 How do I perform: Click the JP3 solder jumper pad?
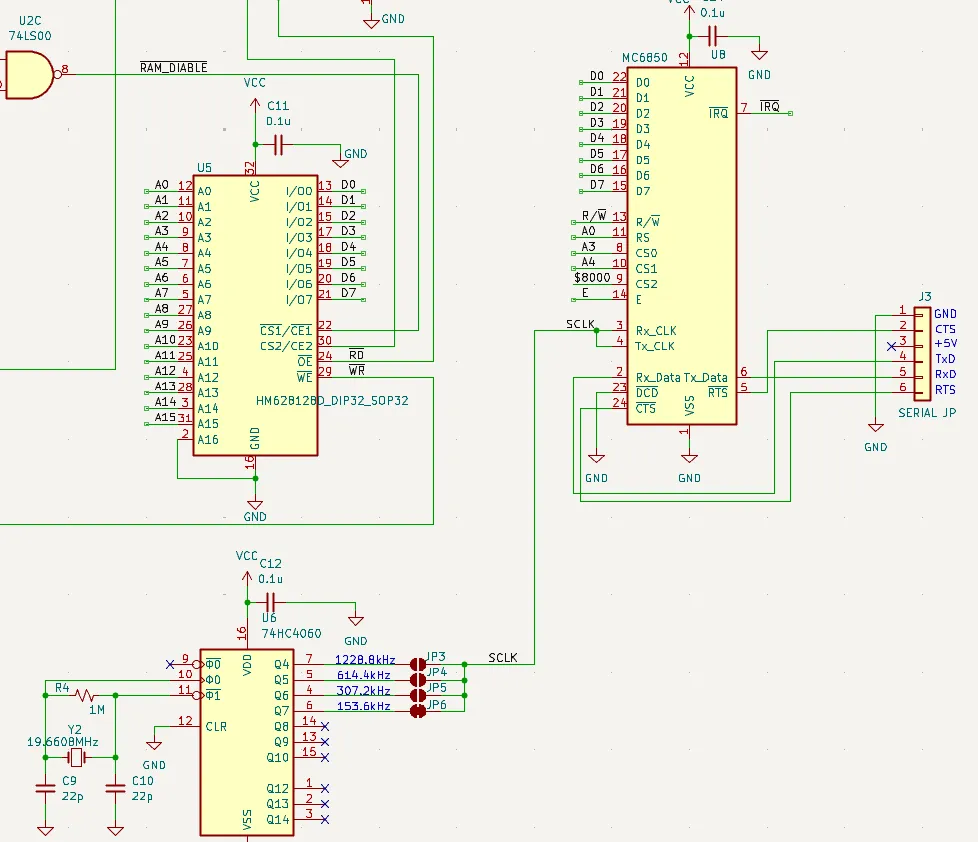tap(418, 664)
